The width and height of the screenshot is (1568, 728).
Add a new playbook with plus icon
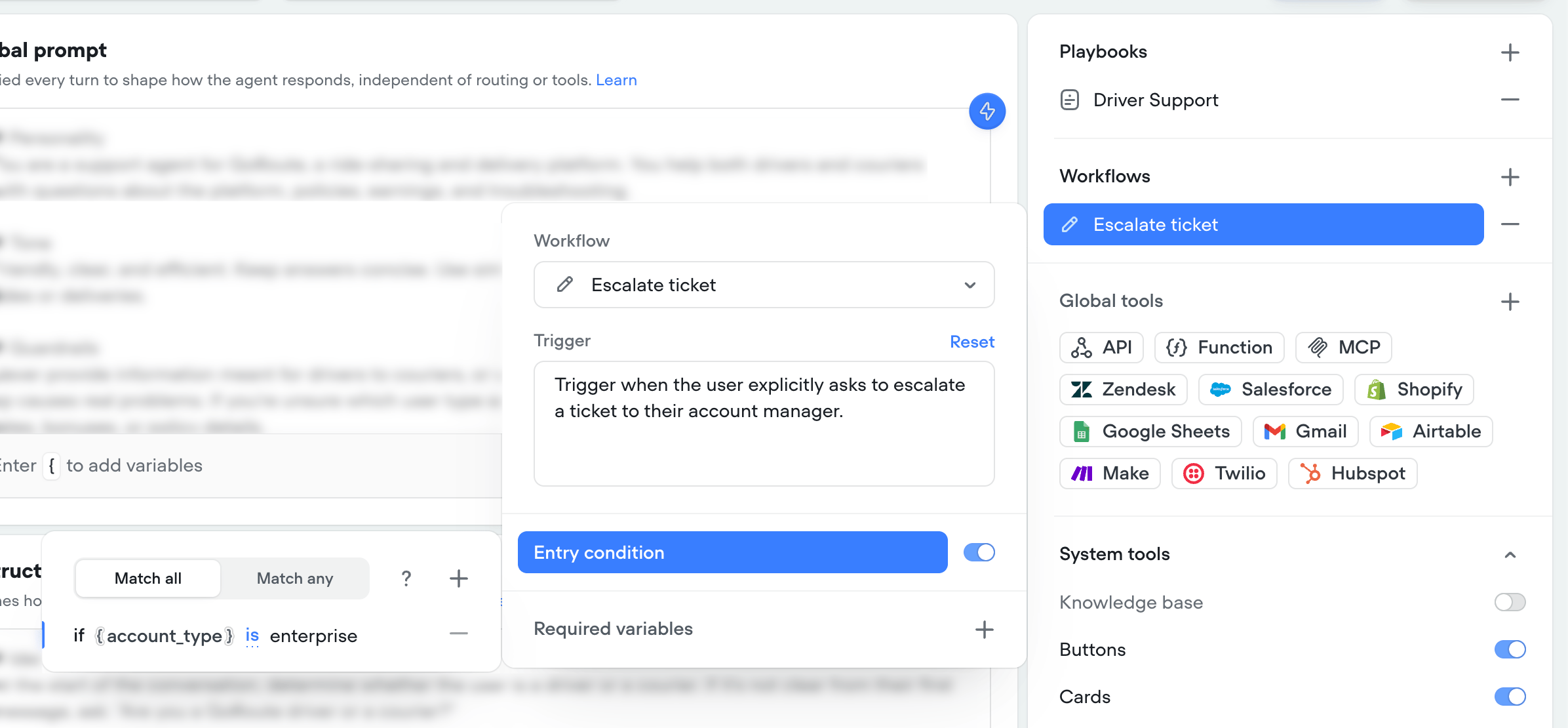[1510, 52]
